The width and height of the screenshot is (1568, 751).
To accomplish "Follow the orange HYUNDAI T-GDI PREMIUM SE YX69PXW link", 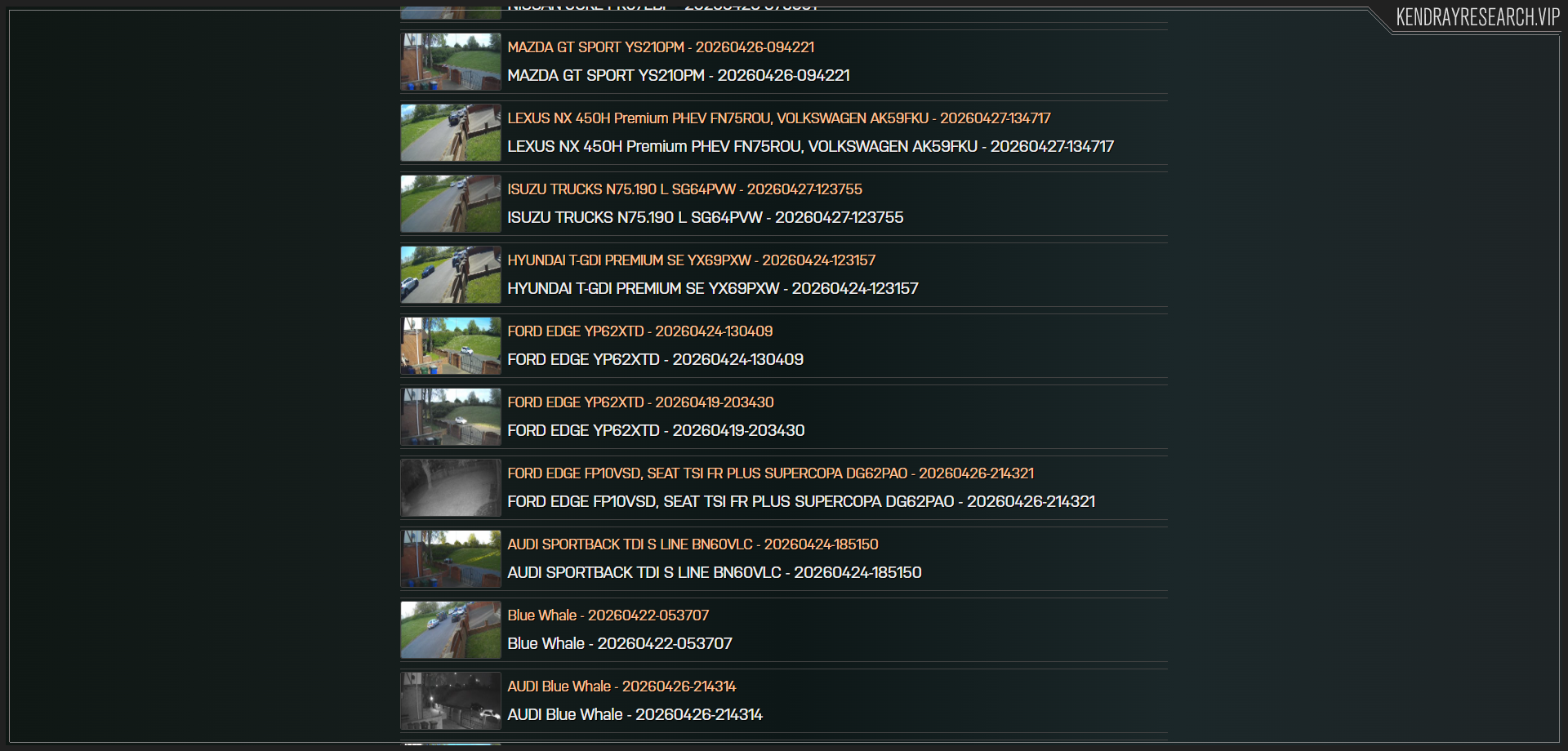I will pos(691,260).
